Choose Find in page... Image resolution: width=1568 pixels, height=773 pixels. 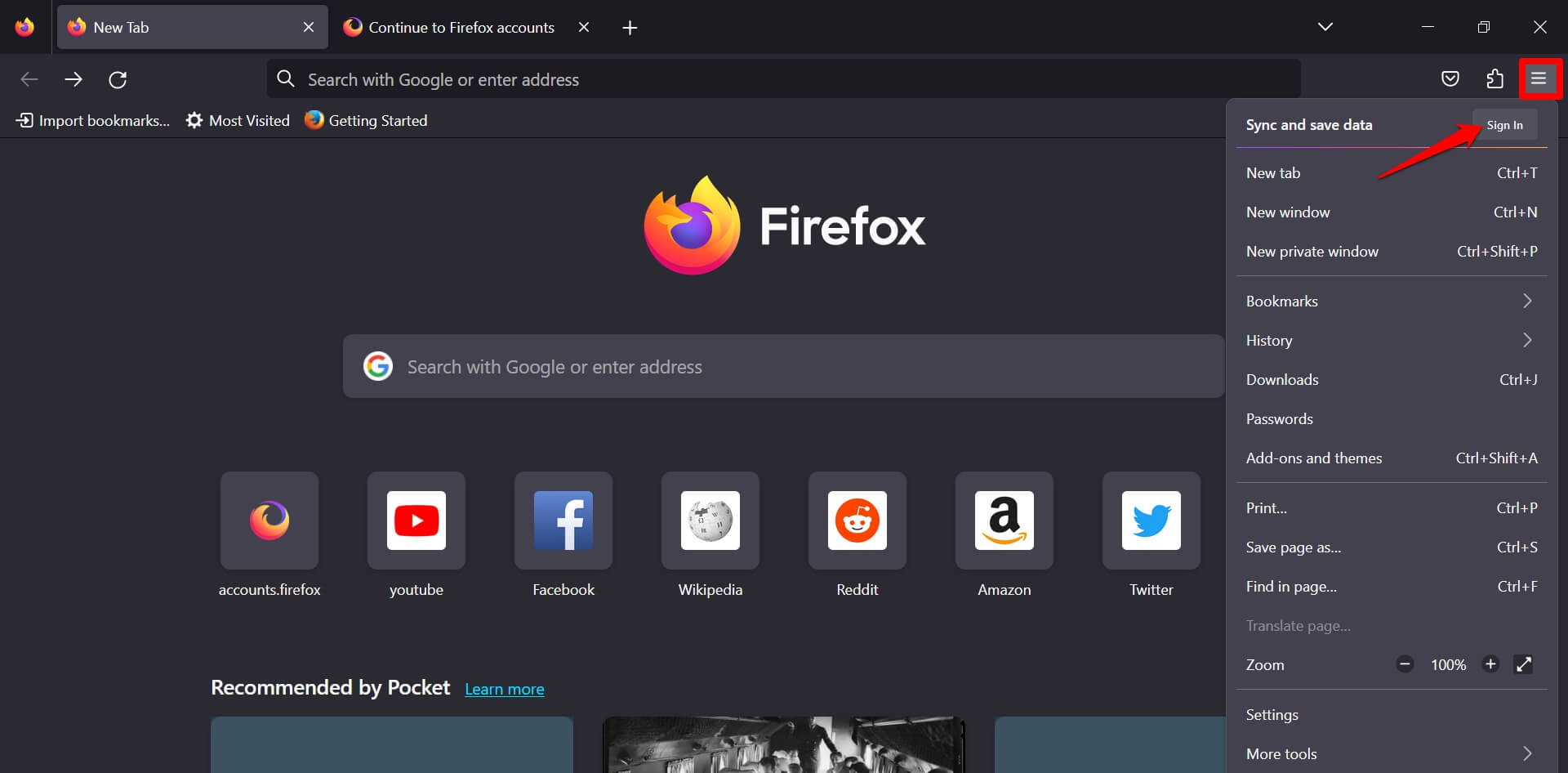pos(1392,586)
